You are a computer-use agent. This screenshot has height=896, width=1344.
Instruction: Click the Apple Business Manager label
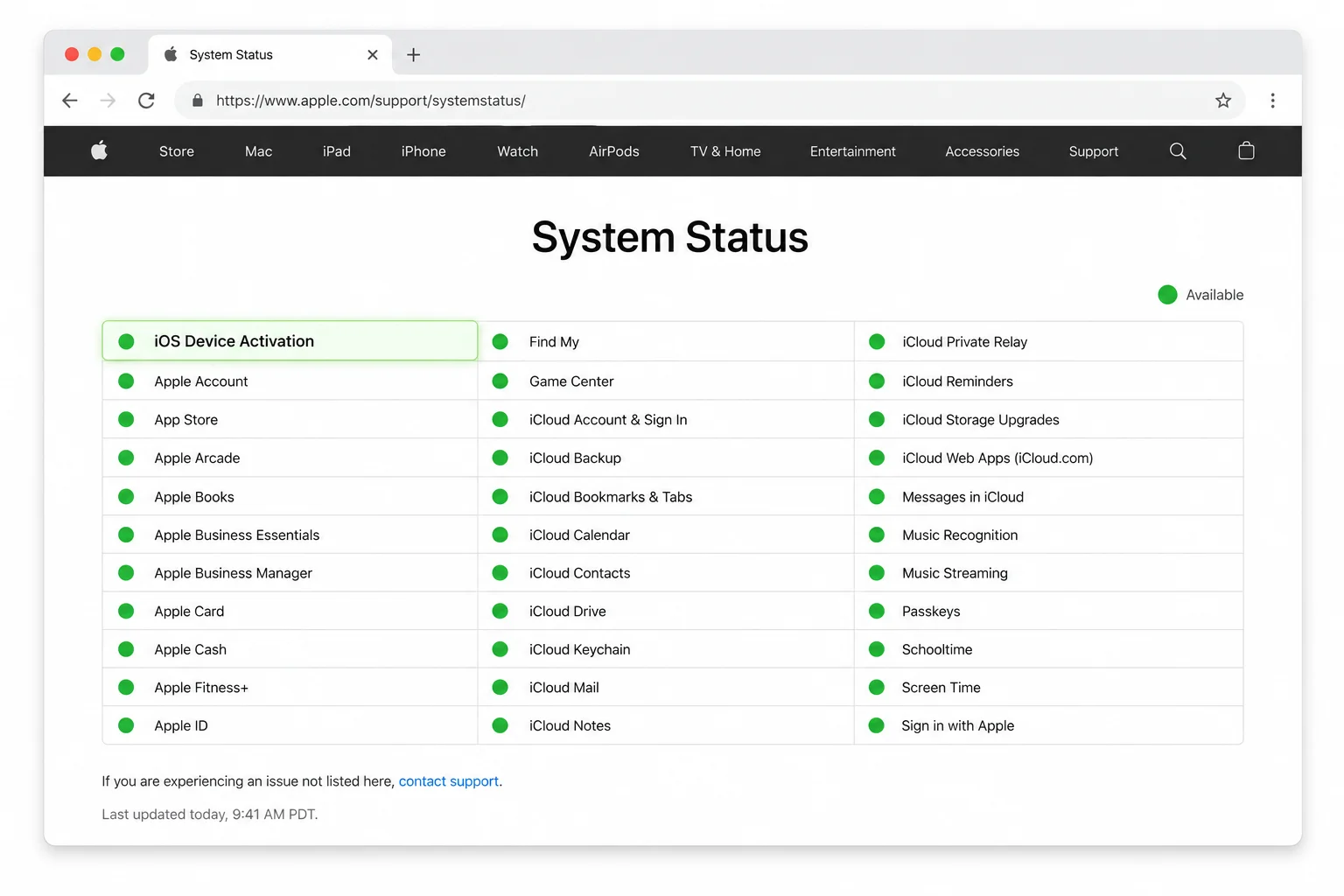point(234,573)
